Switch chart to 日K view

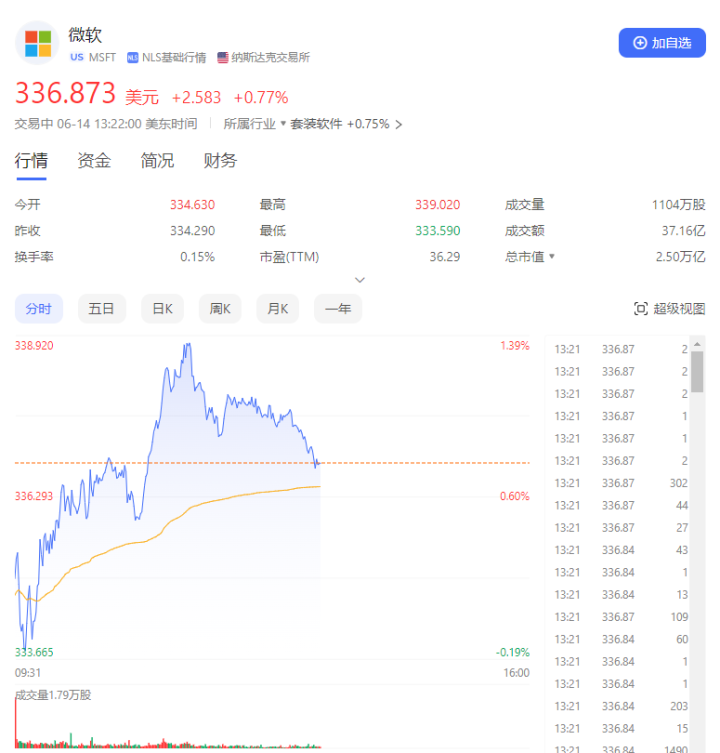pyautogui.click(x=162, y=309)
